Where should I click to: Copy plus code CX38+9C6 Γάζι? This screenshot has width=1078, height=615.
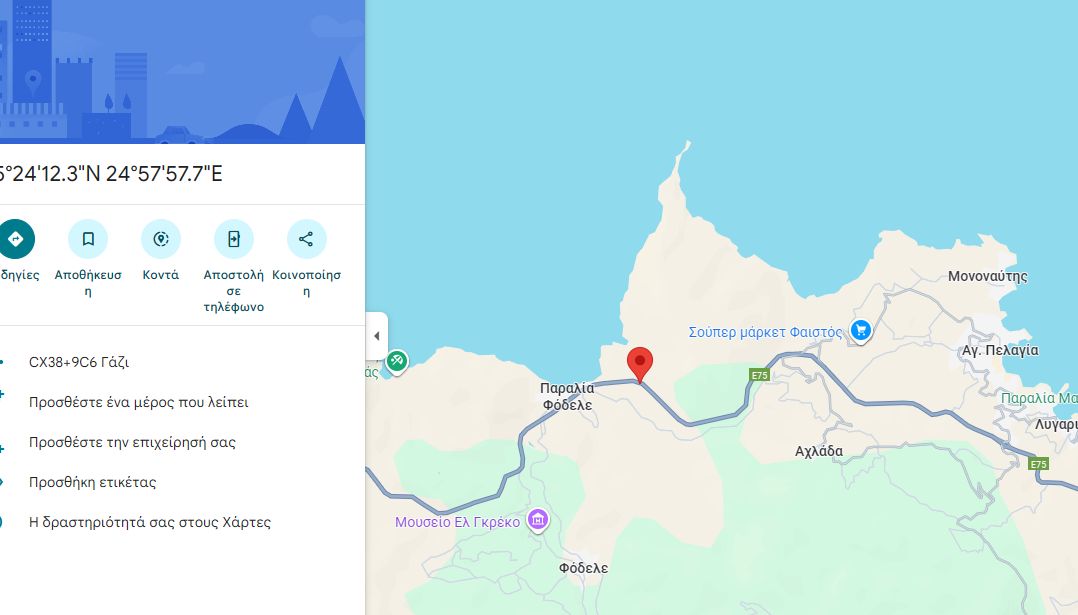coord(79,362)
